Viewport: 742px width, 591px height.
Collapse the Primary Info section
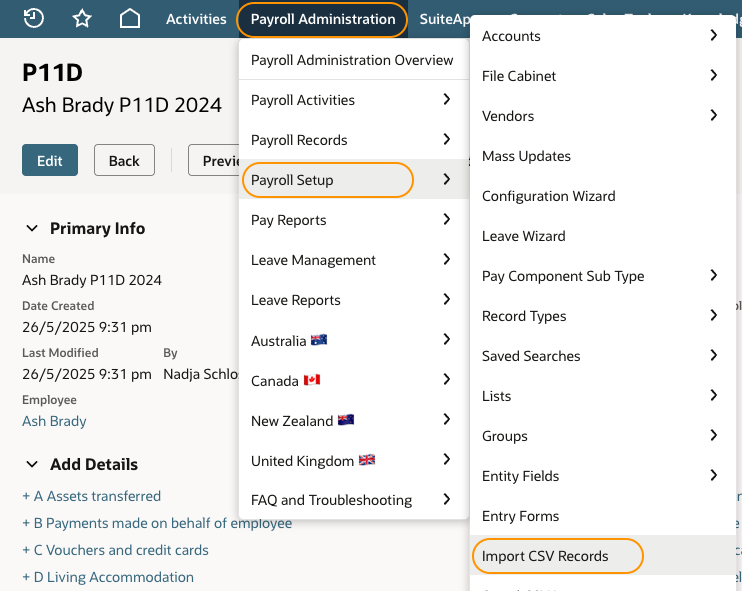32,229
